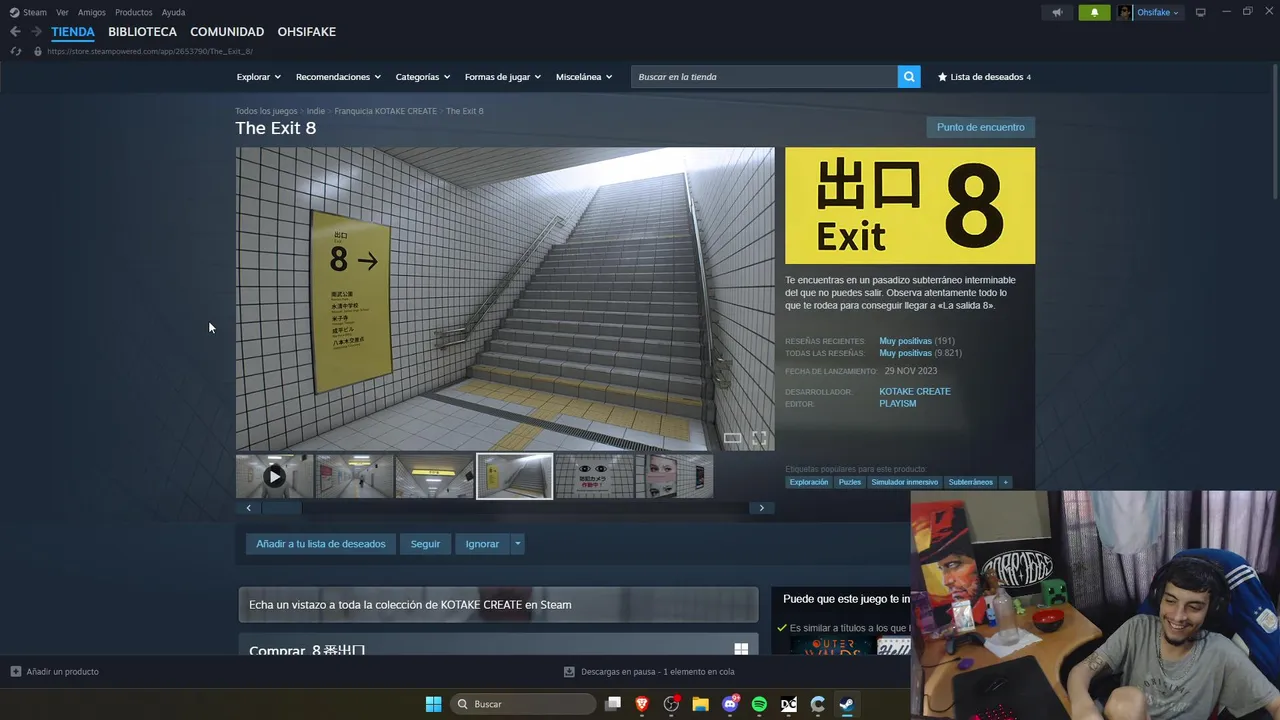Screen dimensions: 1280x720
Task: Open the dropdown arrow next to Ignorar
Action: pos(517,544)
